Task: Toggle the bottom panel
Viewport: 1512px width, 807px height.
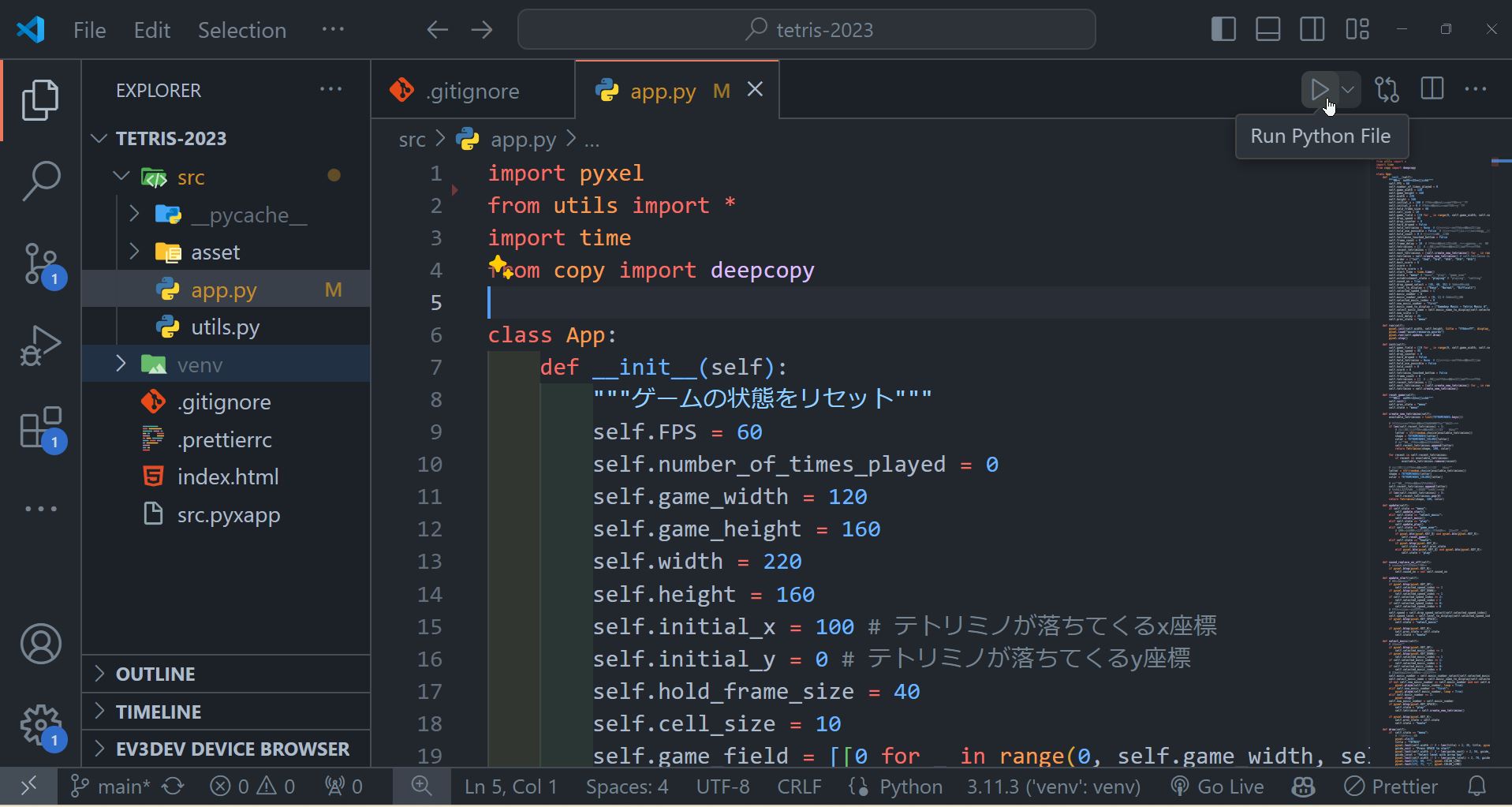Action: pyautogui.click(x=1267, y=29)
